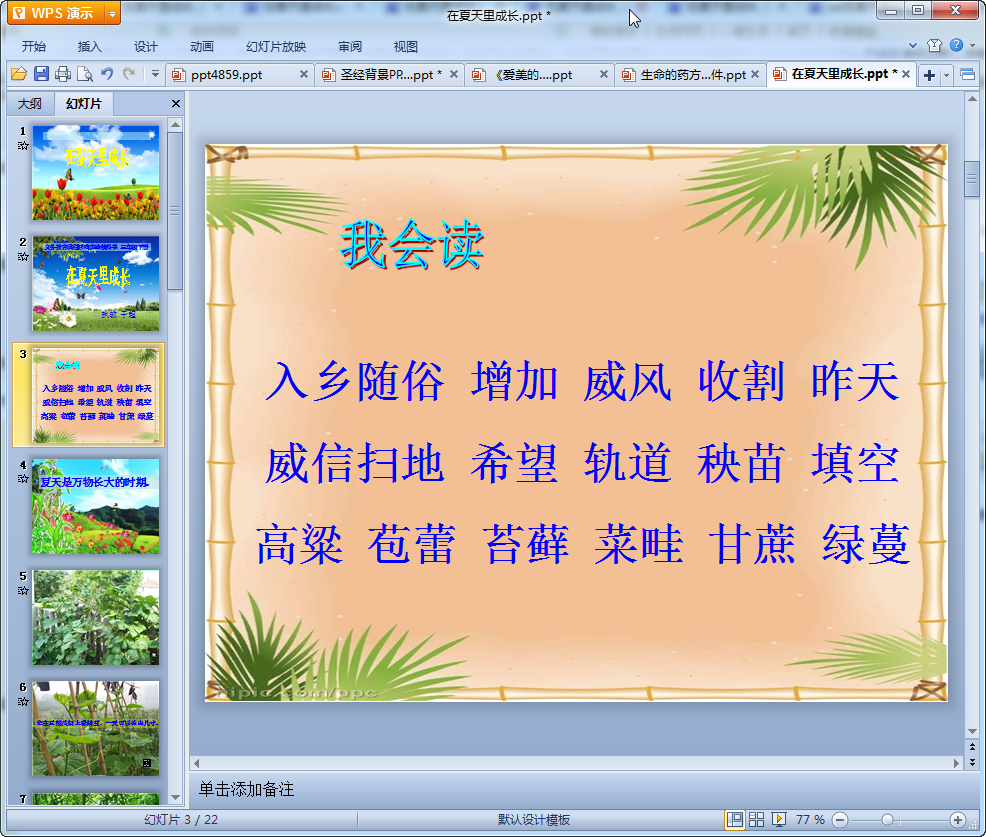
Task: Switch to the 幻灯片 slides pane tab
Action: click(84, 104)
